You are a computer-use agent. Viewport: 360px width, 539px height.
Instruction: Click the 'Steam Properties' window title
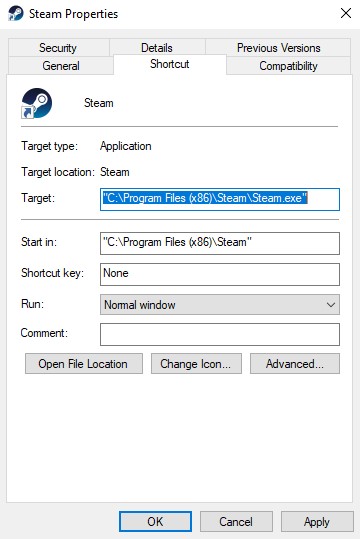click(x=73, y=14)
